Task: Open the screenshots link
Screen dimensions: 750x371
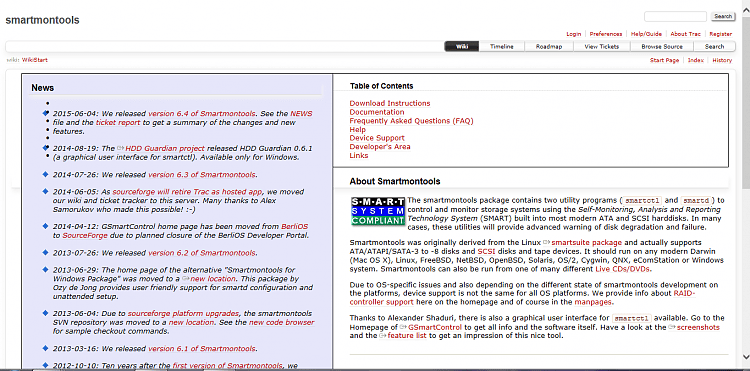Action: click(698, 327)
